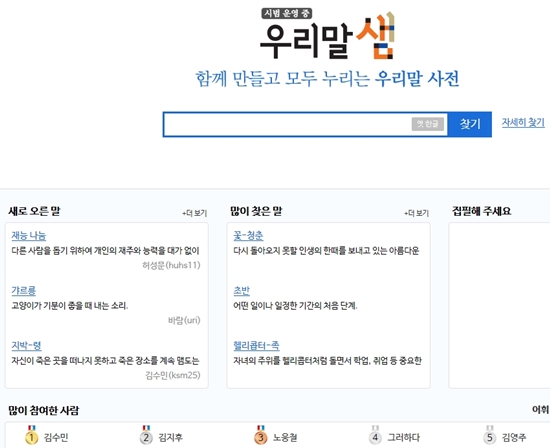Click the rank 5 badge by 김영주

pyautogui.click(x=490, y=435)
